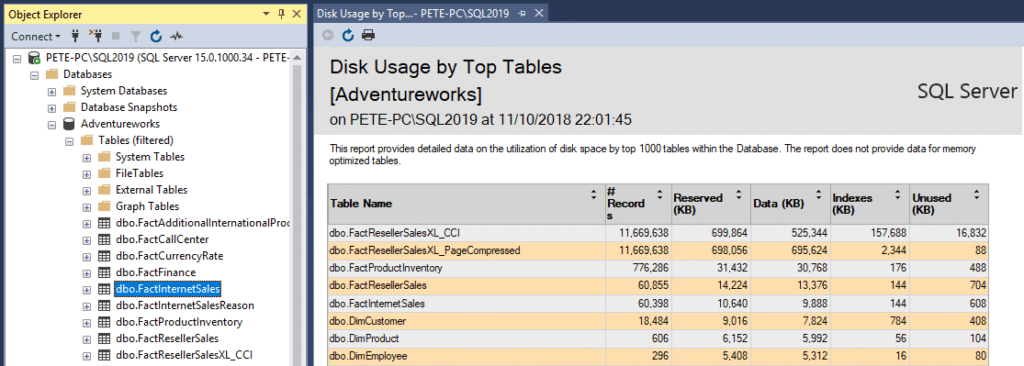
Task: Print the disk usage report
Action: click(x=368, y=36)
